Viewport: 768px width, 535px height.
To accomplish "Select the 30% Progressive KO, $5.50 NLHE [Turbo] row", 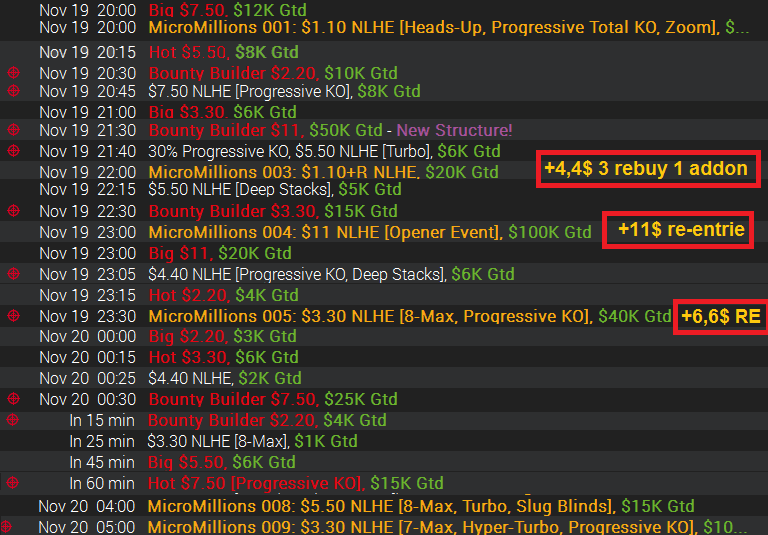I will pyautogui.click(x=384, y=151).
